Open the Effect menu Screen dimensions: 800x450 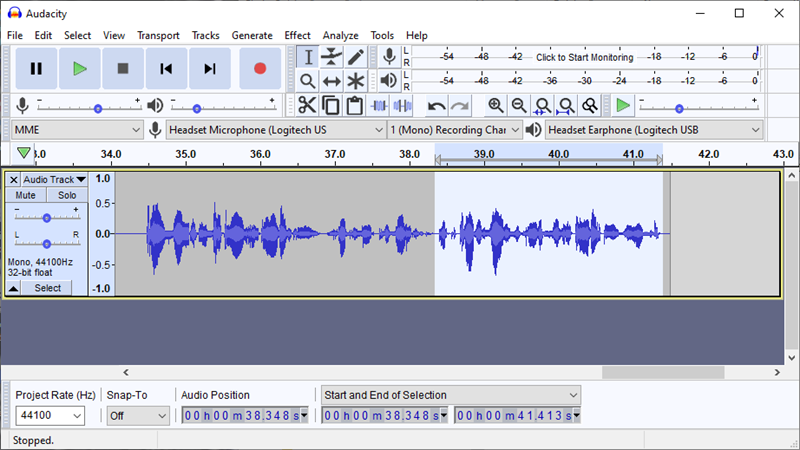click(x=297, y=35)
